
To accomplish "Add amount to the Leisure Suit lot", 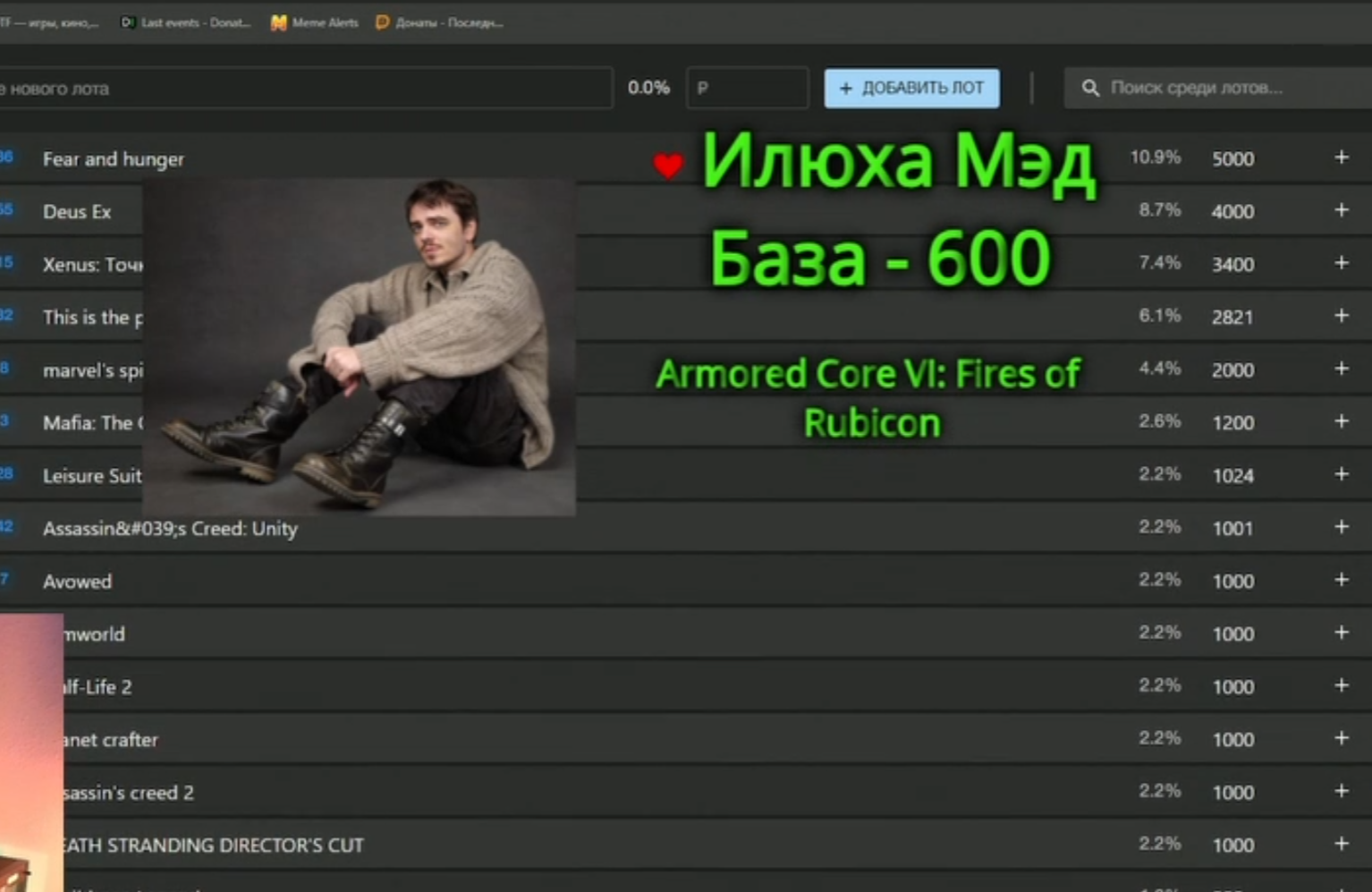I will coord(1342,474).
